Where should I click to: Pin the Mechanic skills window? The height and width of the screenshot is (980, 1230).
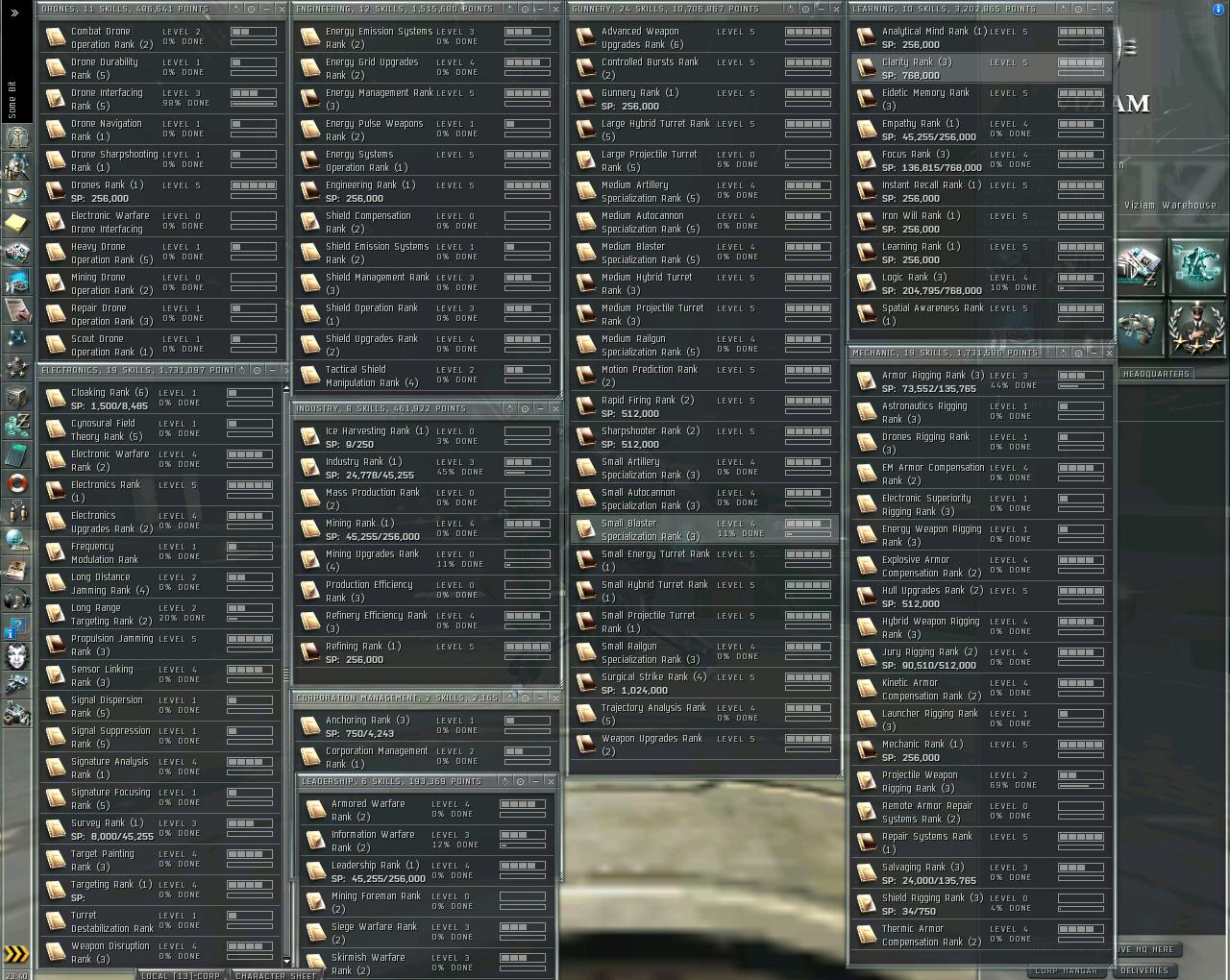(x=1063, y=353)
